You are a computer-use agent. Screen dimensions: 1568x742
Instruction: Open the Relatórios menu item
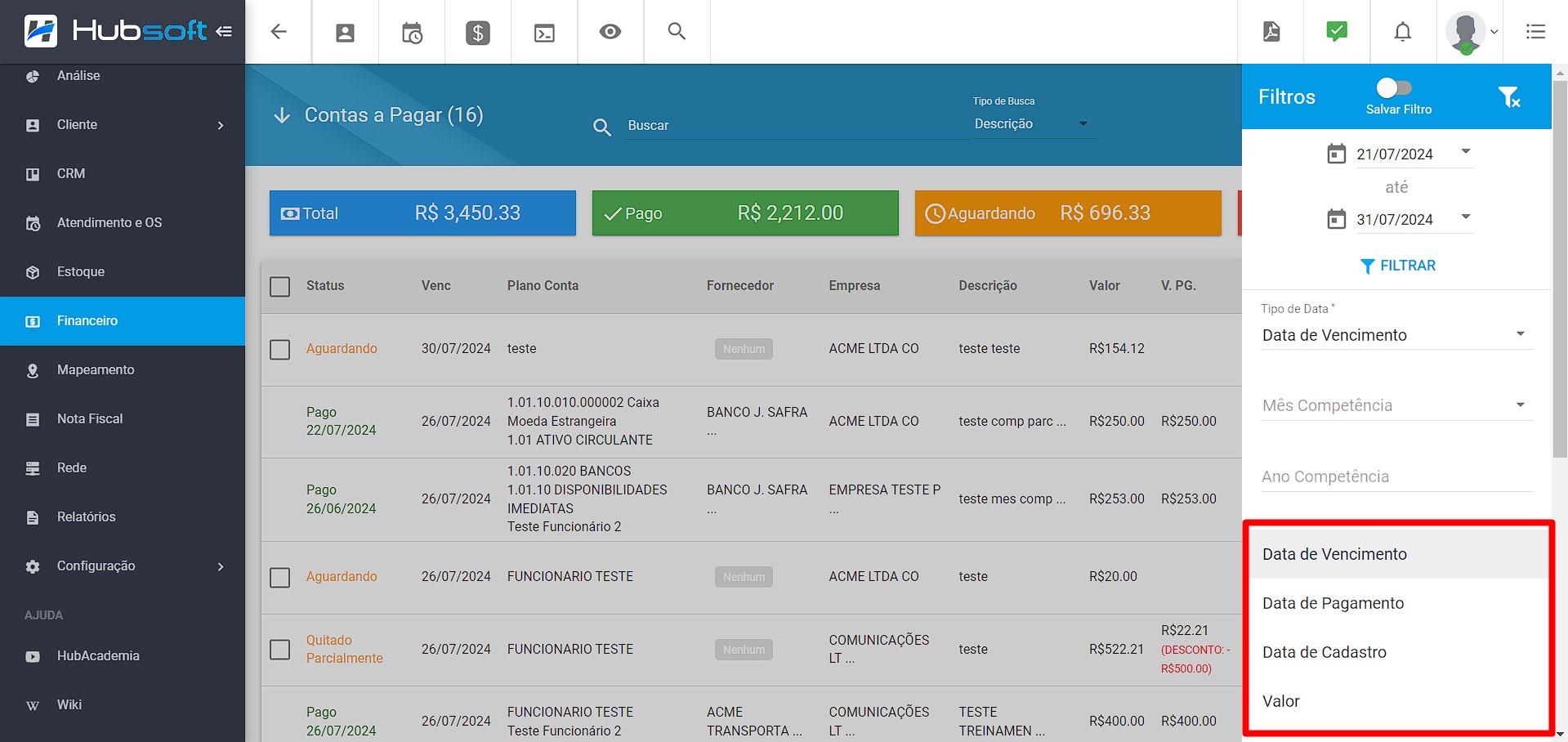coord(123,517)
